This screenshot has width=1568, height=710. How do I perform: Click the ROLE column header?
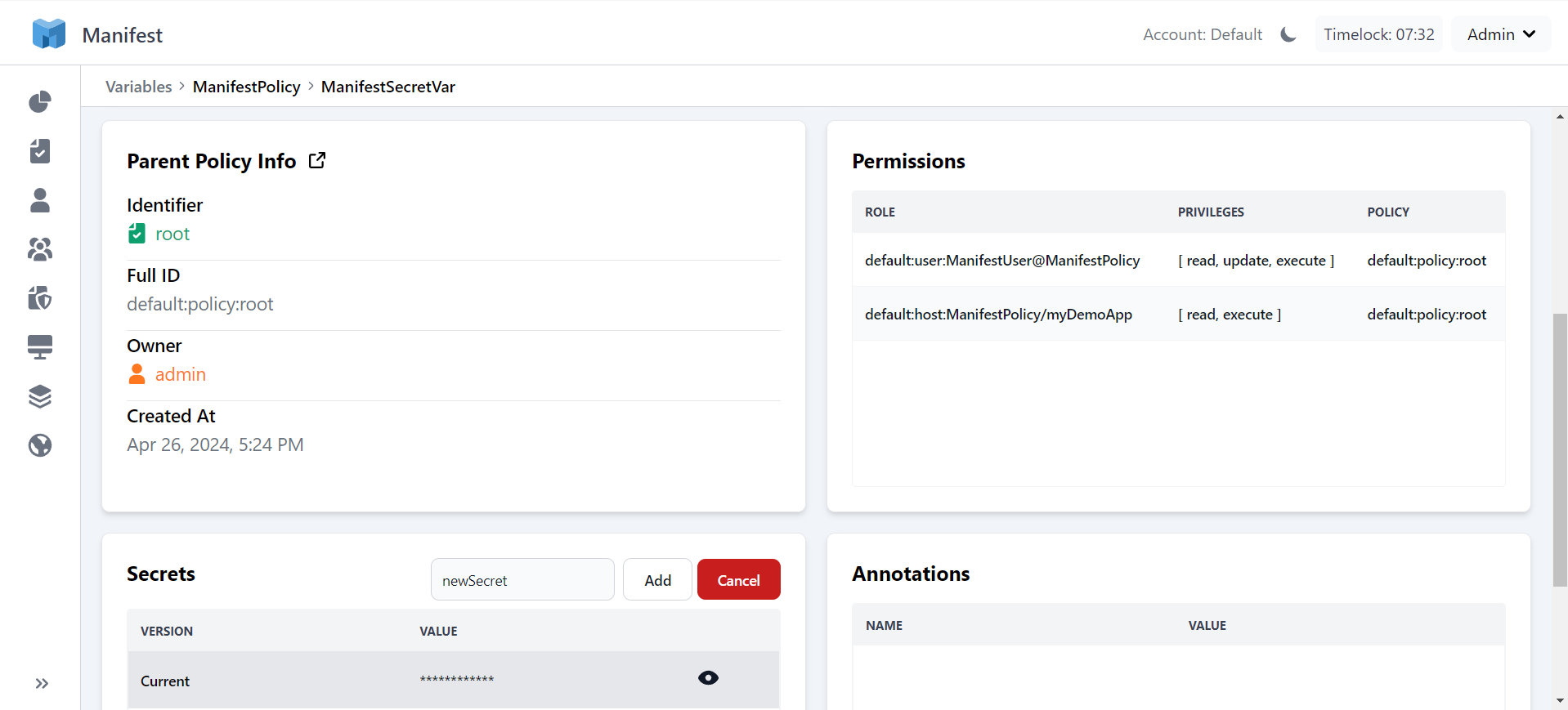pos(880,212)
